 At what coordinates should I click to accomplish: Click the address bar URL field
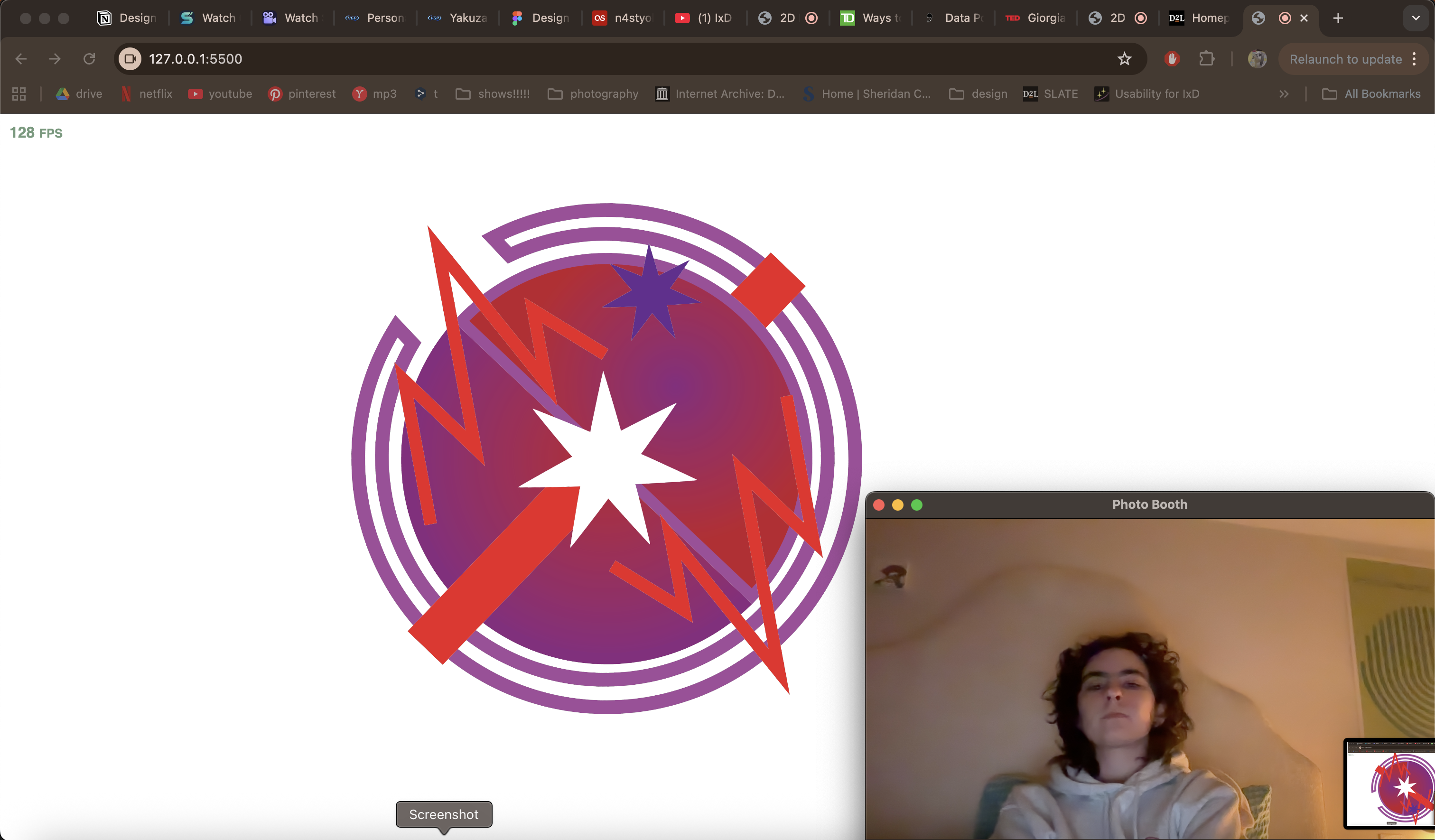(569, 59)
